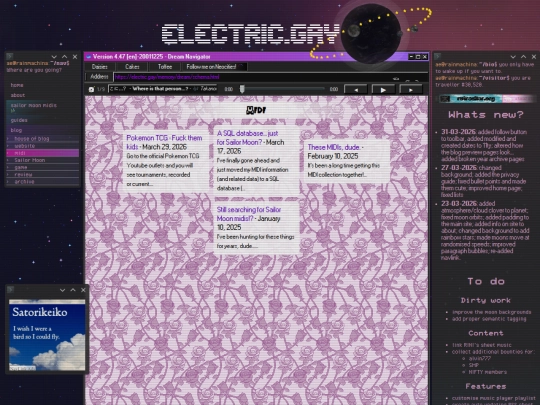Expand the Satorikeiko panel with its up chevron

(73, 290)
